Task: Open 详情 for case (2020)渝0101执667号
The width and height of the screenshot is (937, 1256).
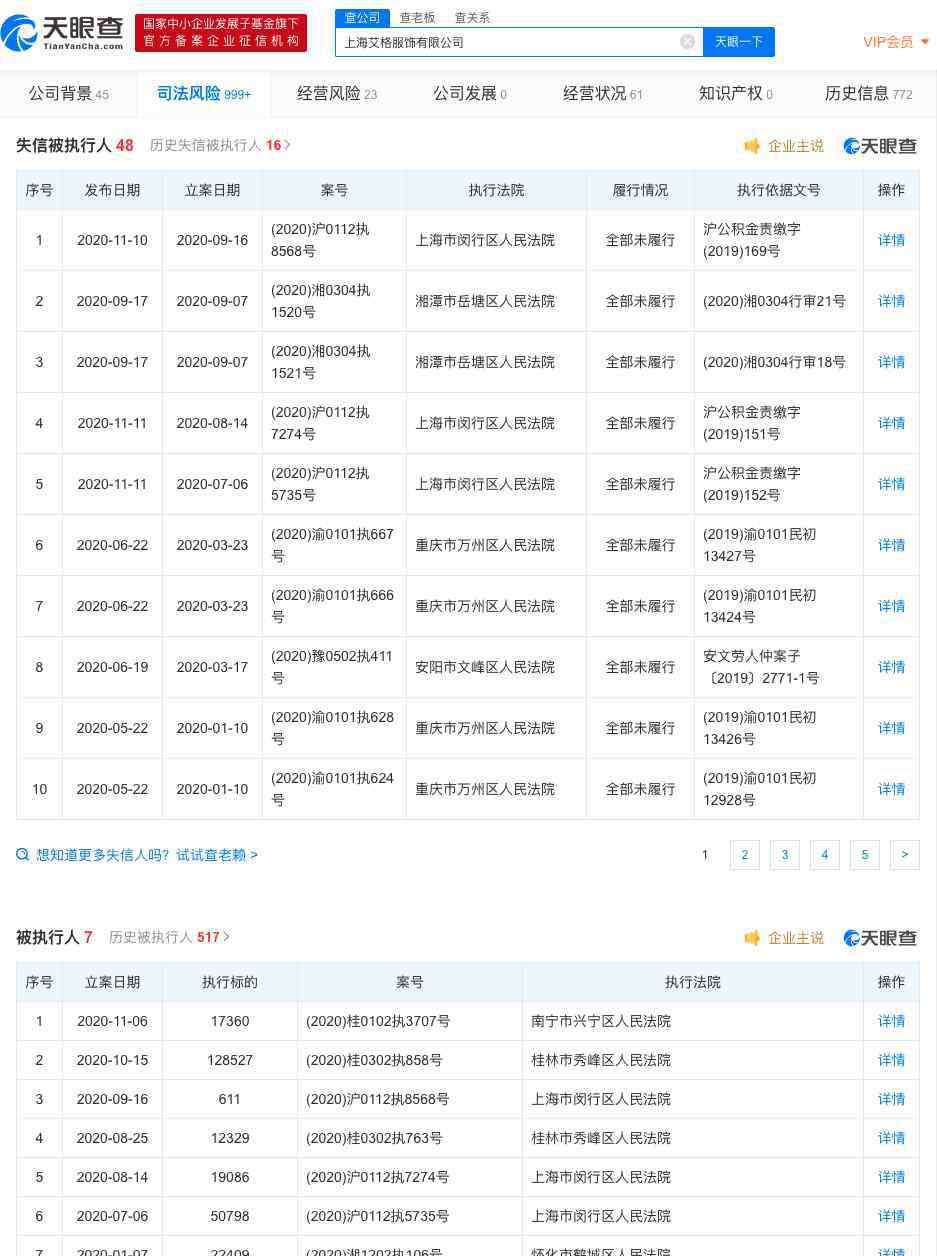Action: point(891,545)
